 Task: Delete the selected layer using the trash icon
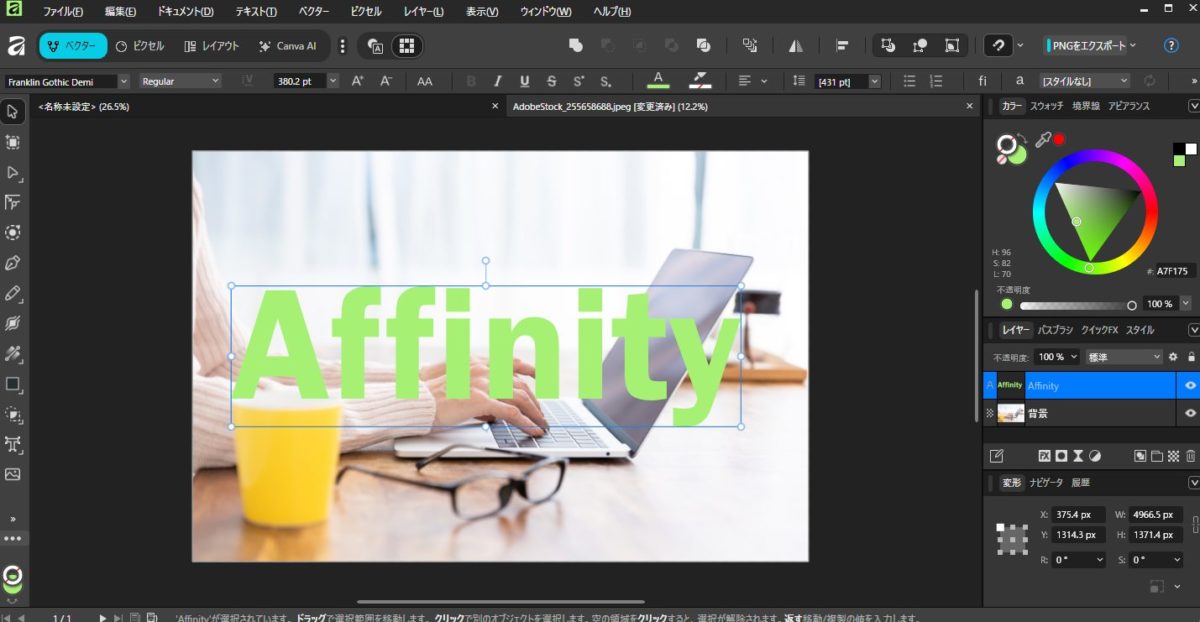pyautogui.click(x=1189, y=455)
